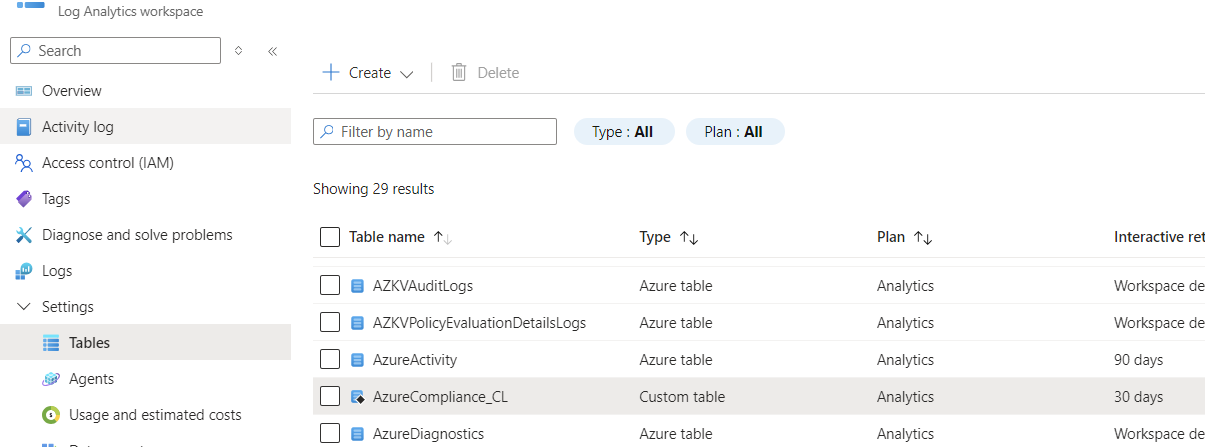Click Analytics plan in AzureActivity row
Viewport: 1205px width, 447px height.
coord(906,360)
